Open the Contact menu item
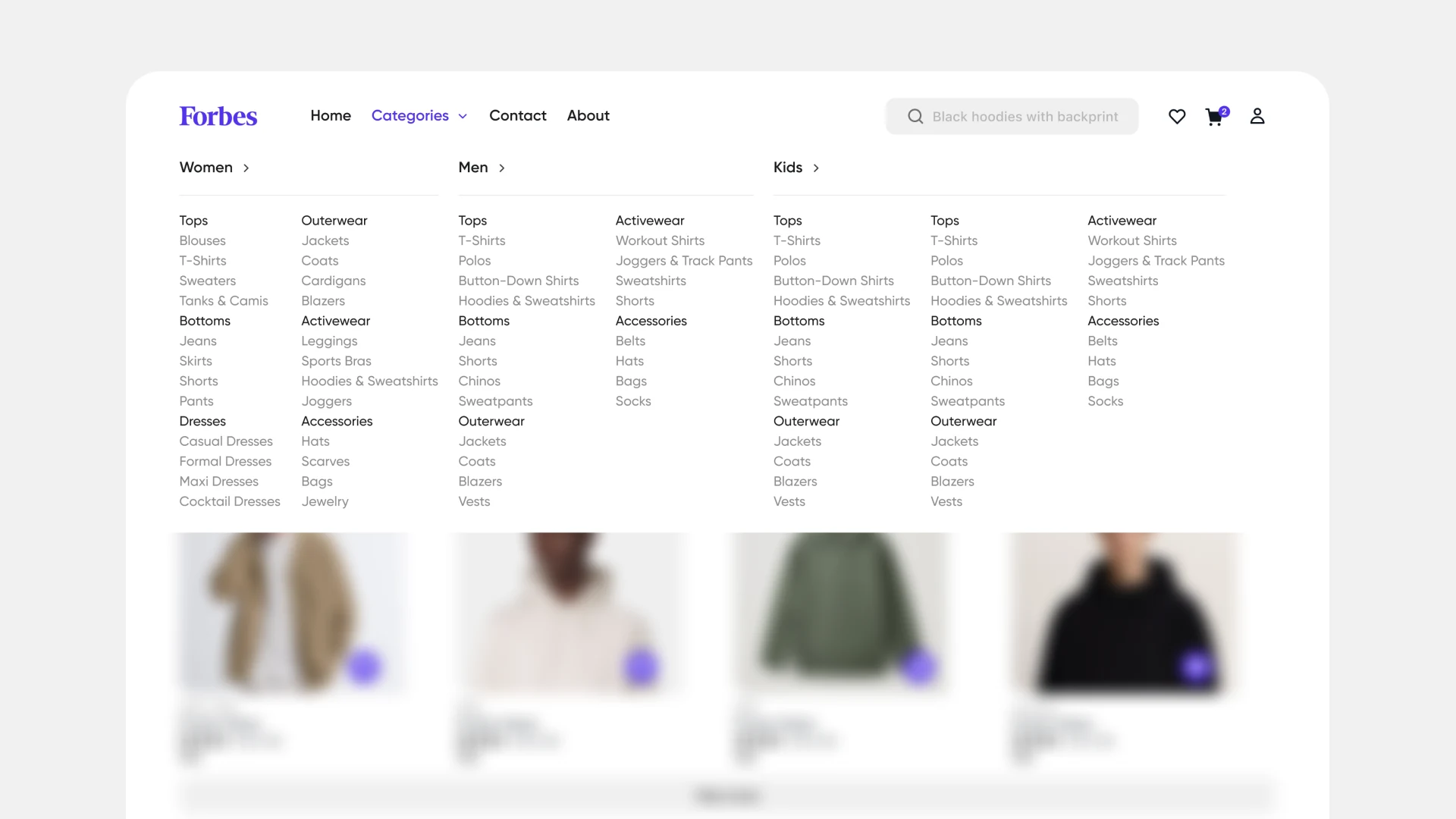1456x819 pixels. (x=518, y=115)
